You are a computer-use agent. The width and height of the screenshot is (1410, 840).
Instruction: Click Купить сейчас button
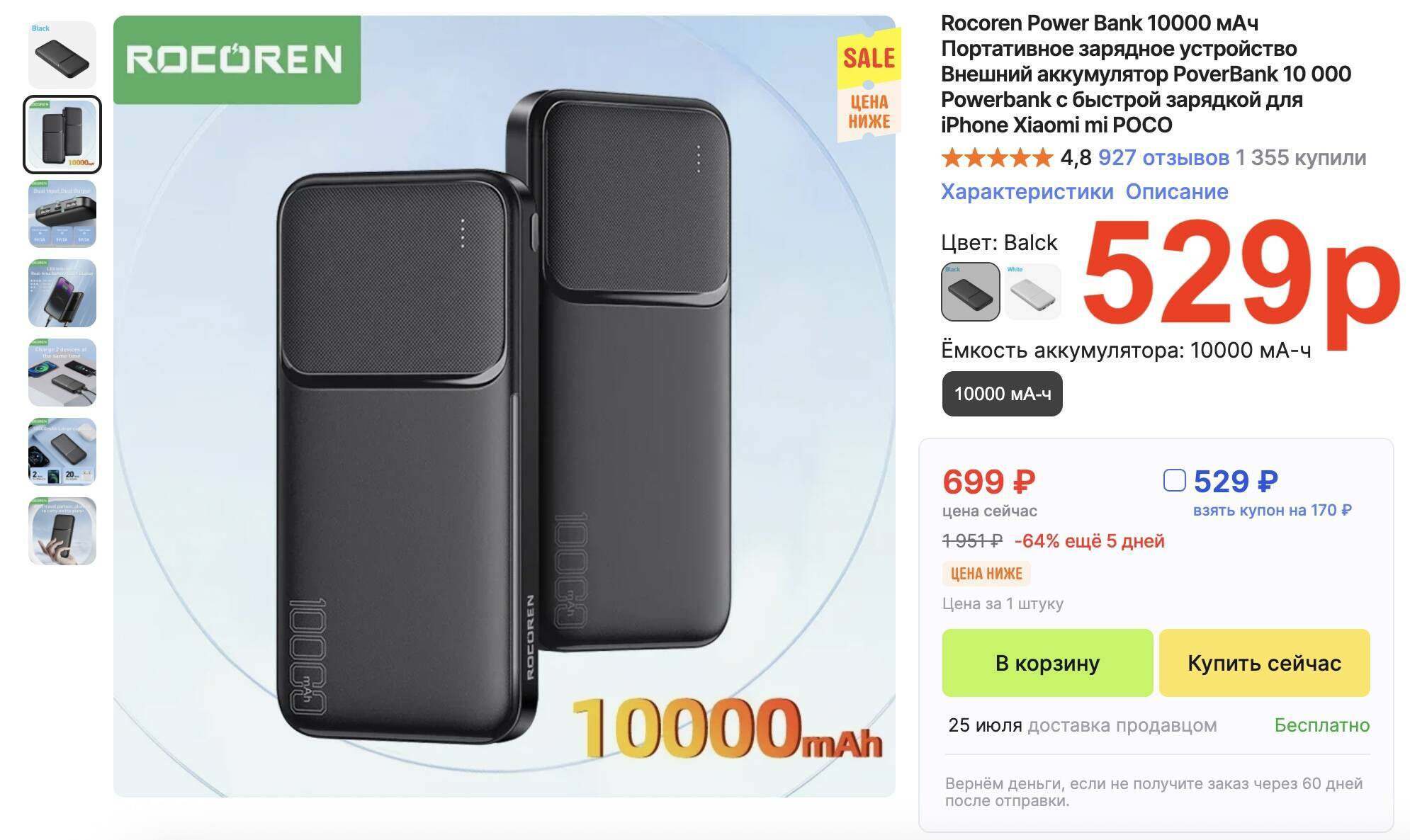[x=1264, y=663]
